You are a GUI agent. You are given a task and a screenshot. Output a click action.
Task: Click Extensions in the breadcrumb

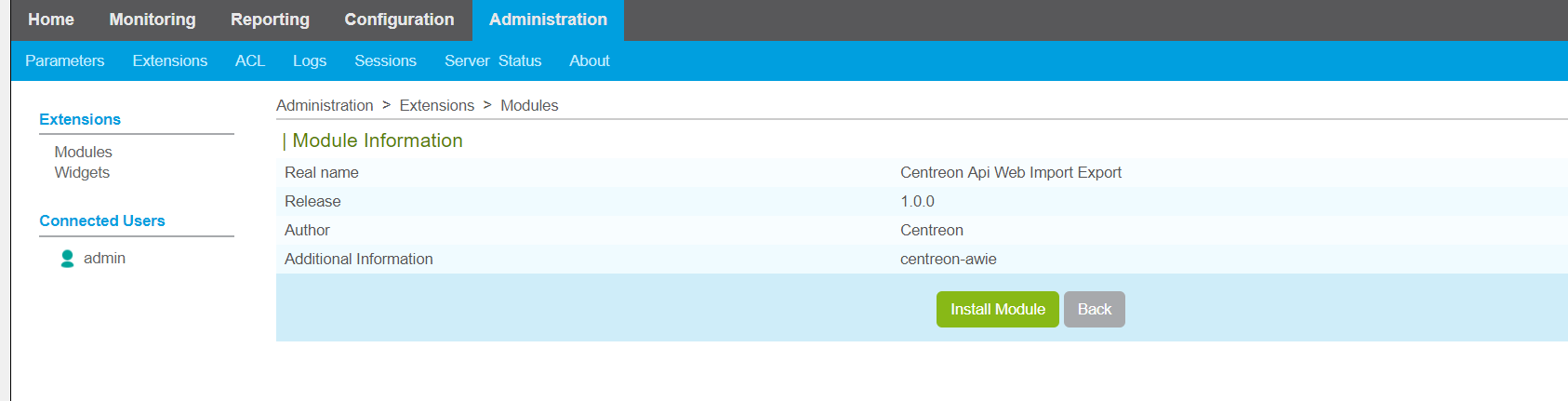[x=437, y=105]
